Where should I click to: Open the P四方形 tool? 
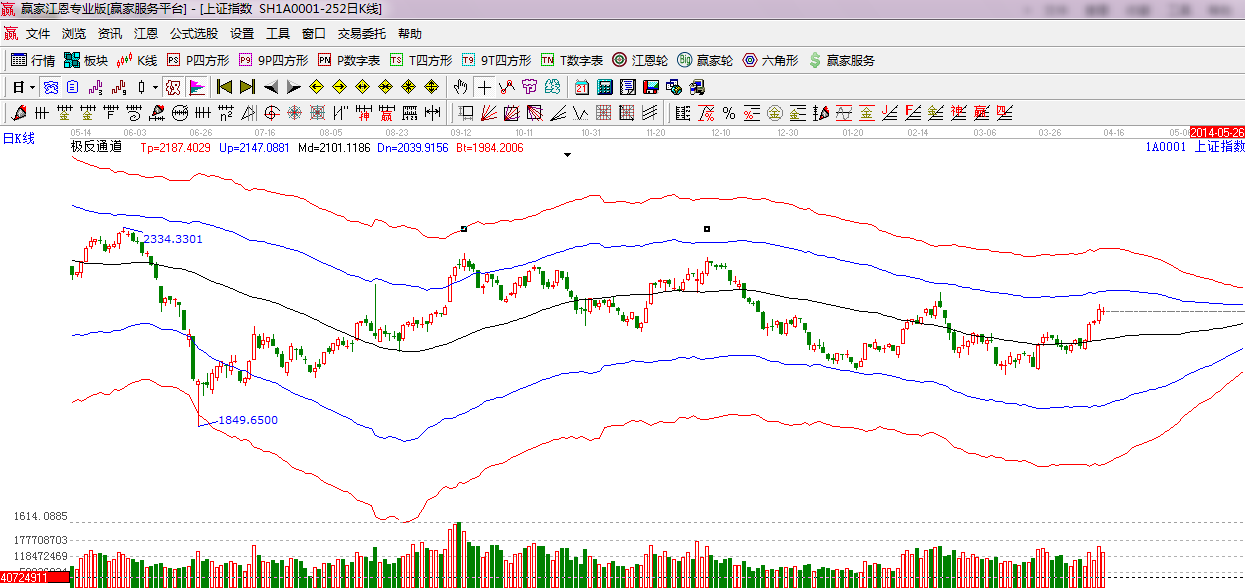point(197,60)
